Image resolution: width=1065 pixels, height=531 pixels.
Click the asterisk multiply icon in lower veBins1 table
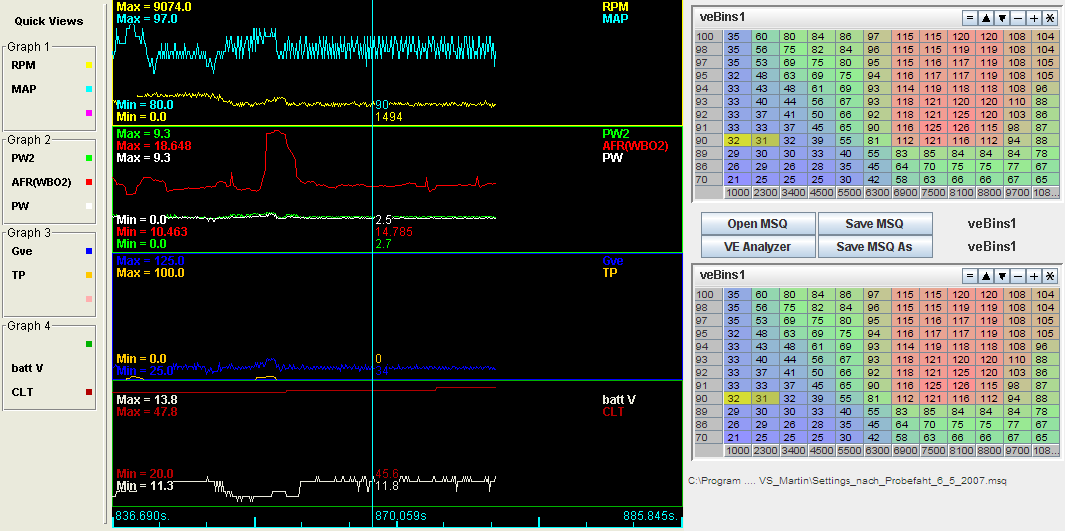click(1049, 276)
